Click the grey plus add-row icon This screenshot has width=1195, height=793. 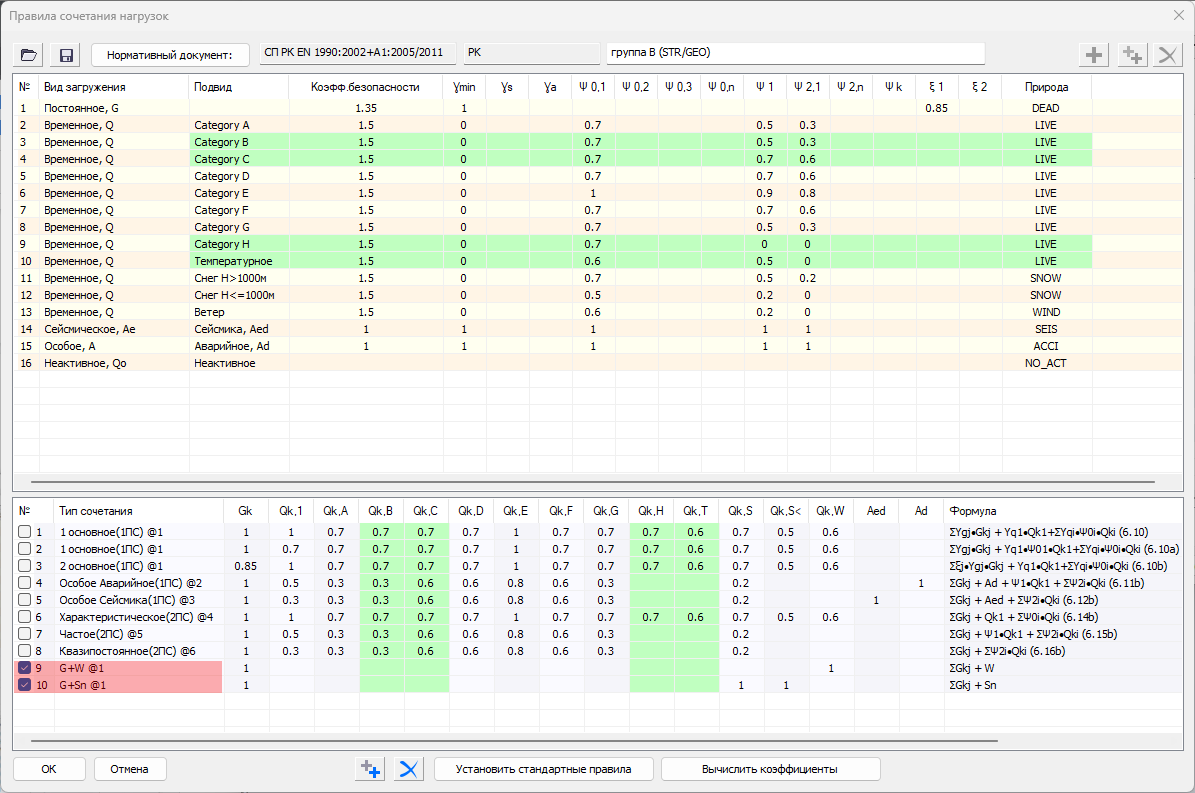(1095, 55)
